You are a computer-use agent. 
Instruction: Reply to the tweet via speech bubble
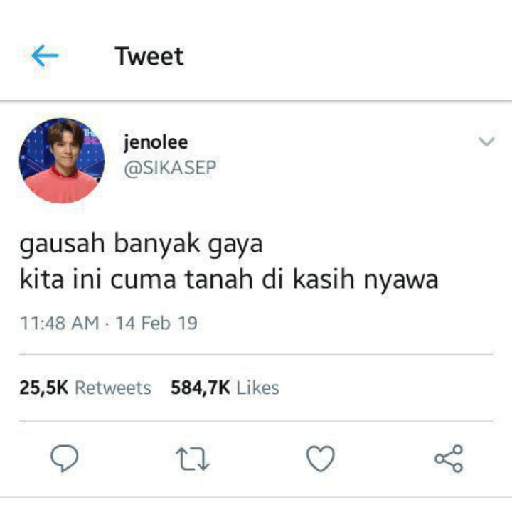pos(64,458)
